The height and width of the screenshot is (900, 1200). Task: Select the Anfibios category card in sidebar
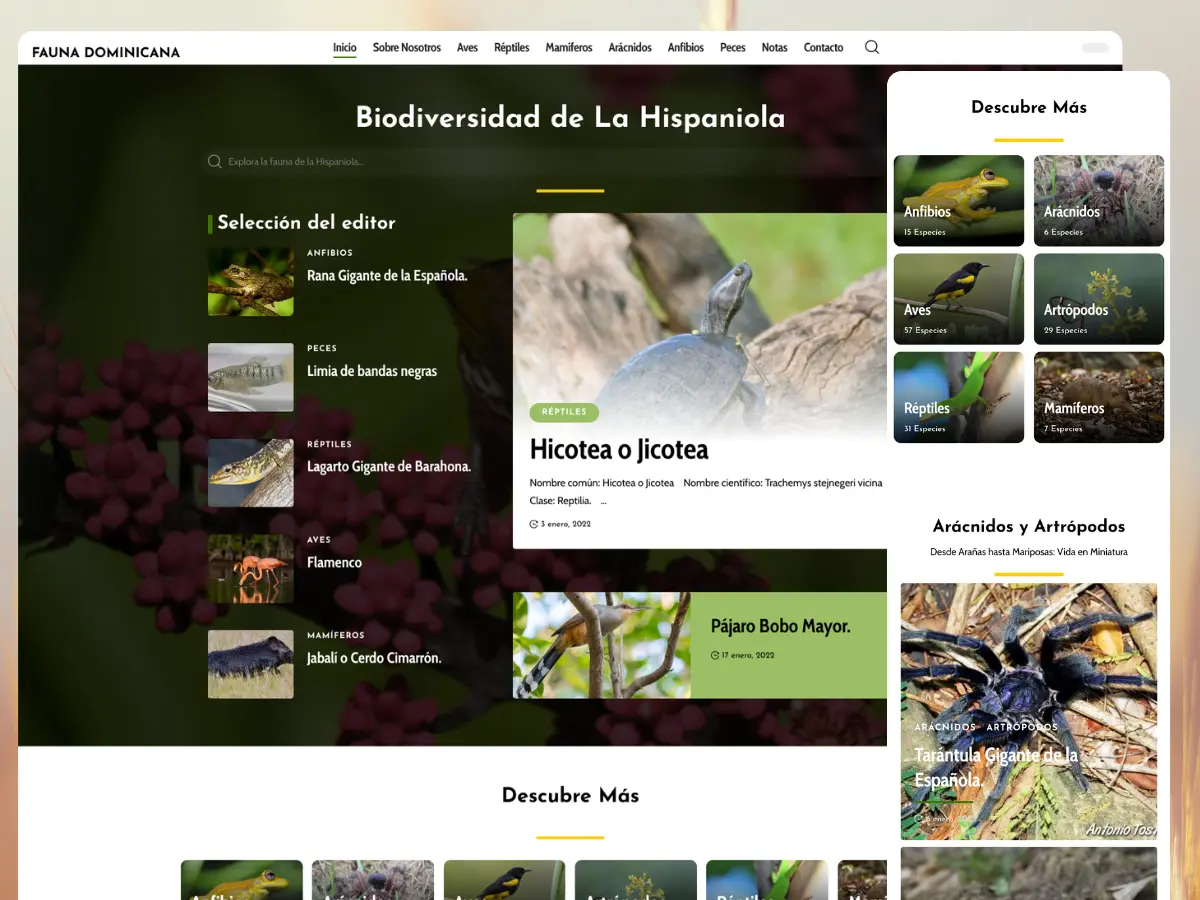(x=959, y=200)
